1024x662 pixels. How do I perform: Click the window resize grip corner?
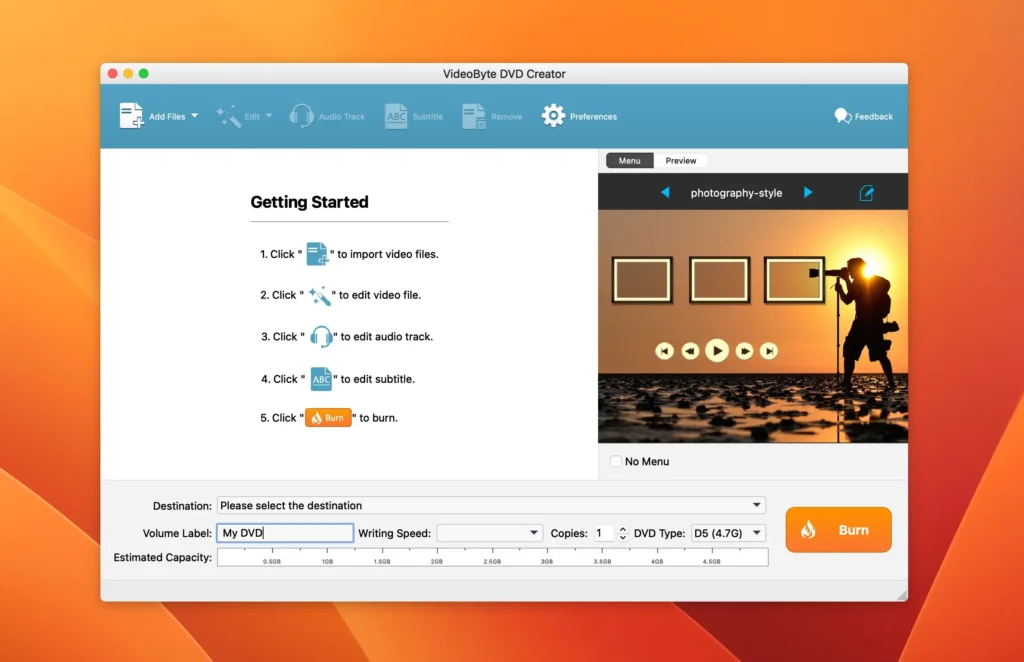coord(902,595)
